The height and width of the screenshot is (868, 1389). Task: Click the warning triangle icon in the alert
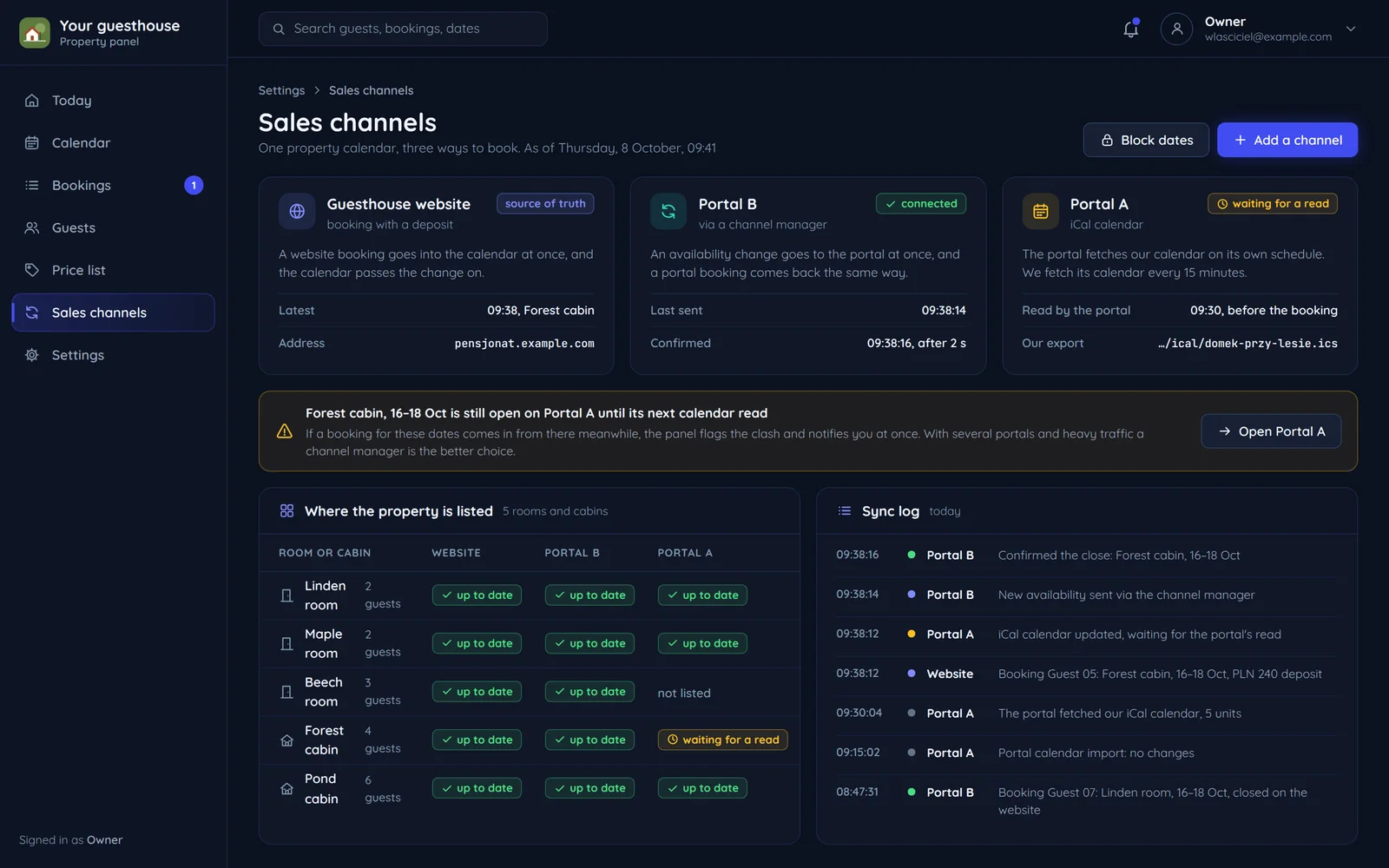[x=284, y=431]
